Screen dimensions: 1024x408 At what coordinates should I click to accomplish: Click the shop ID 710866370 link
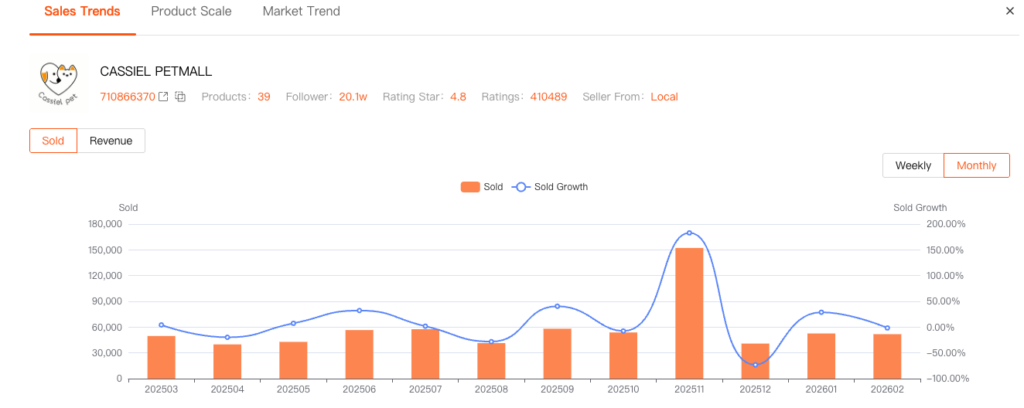127,97
